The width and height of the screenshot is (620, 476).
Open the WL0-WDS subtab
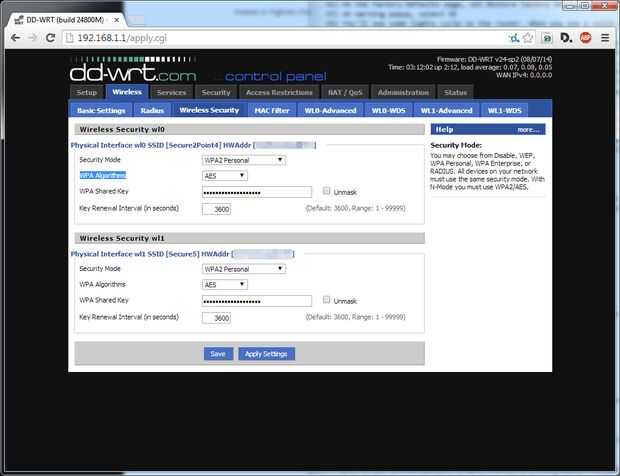(389, 110)
